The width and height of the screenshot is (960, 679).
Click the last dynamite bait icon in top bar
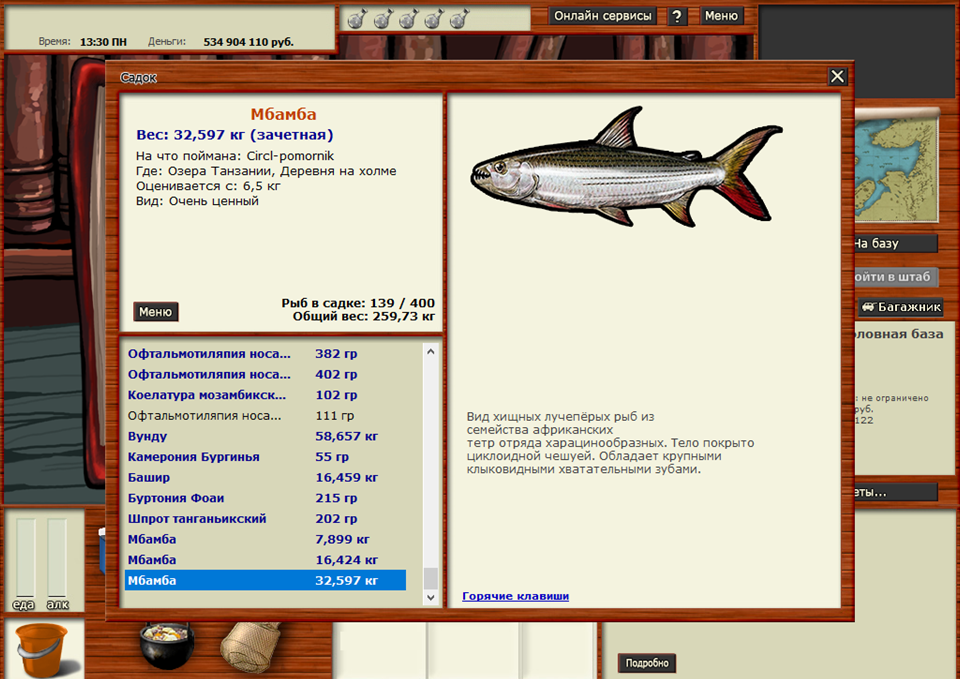tap(459, 18)
